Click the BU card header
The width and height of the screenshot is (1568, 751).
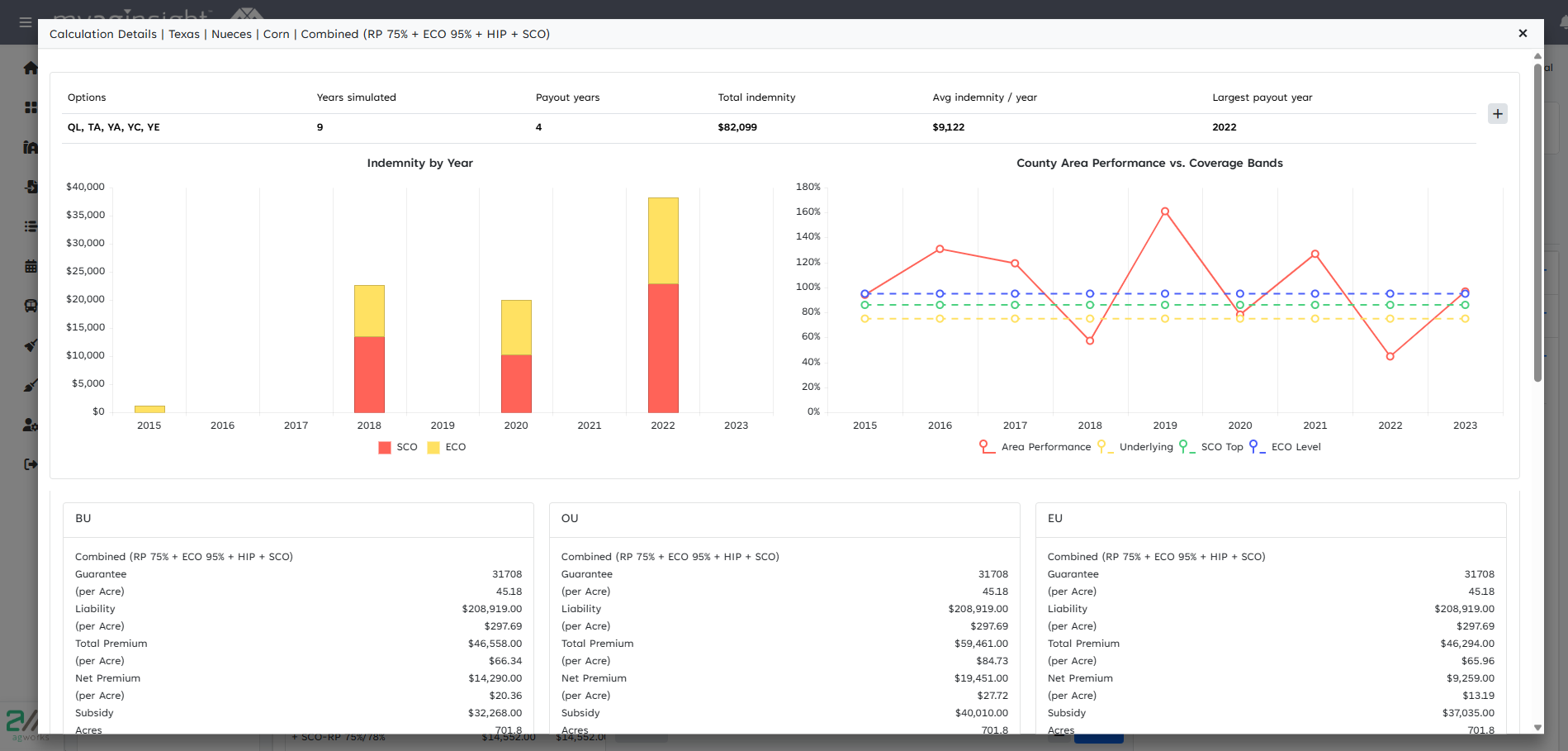click(298, 519)
